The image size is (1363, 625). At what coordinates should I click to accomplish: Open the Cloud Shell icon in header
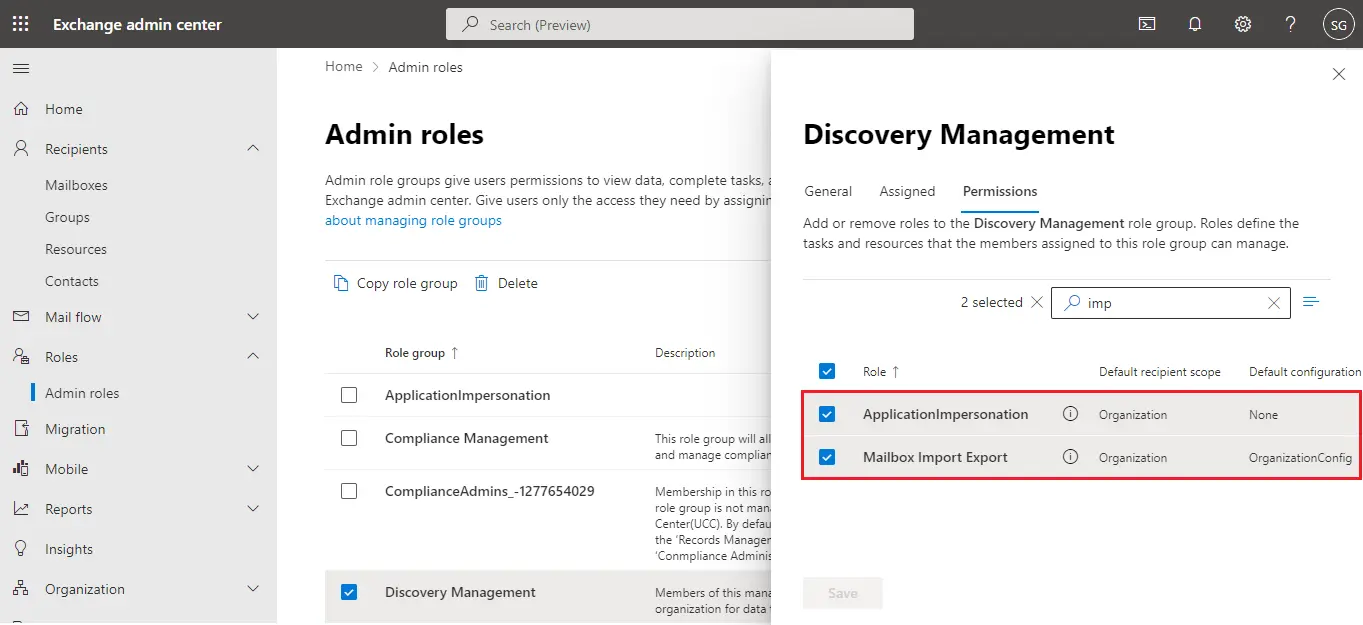1148,24
